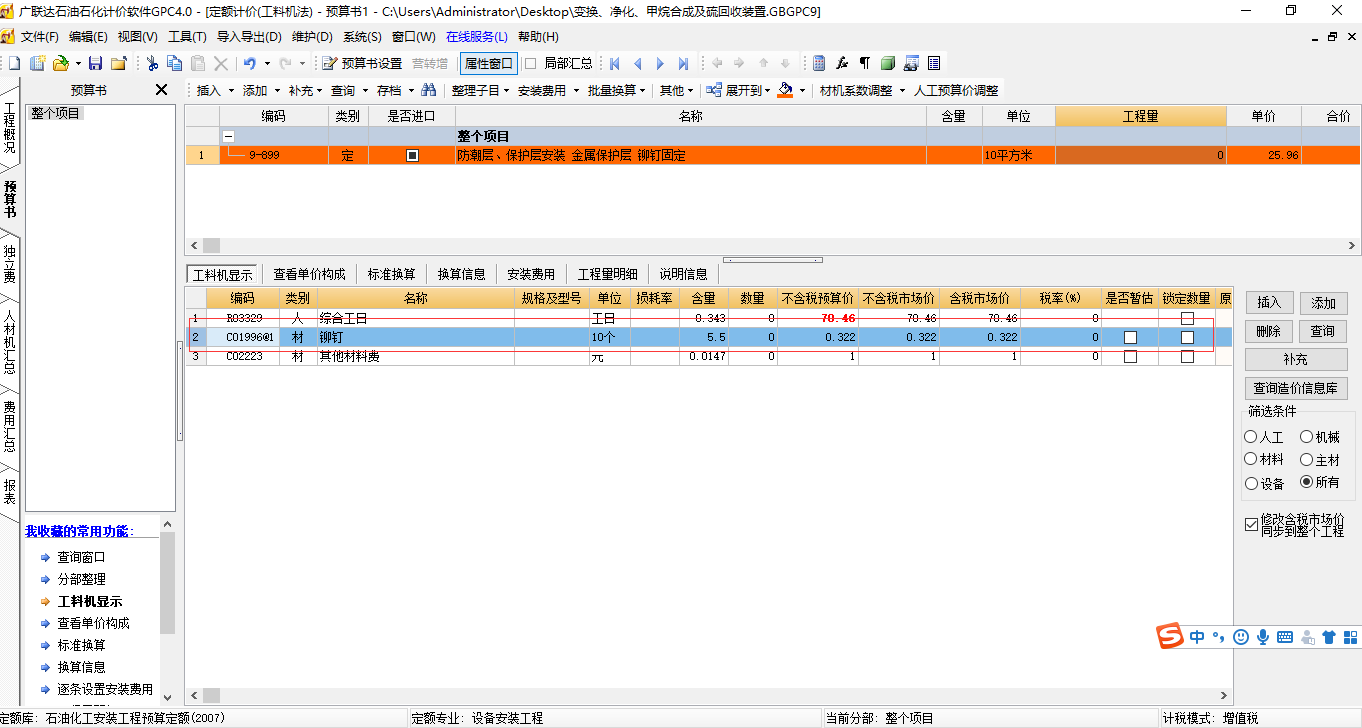The height and width of the screenshot is (728, 1362).
Task: Click the right-panel 补充 button
Action: click(1297, 359)
